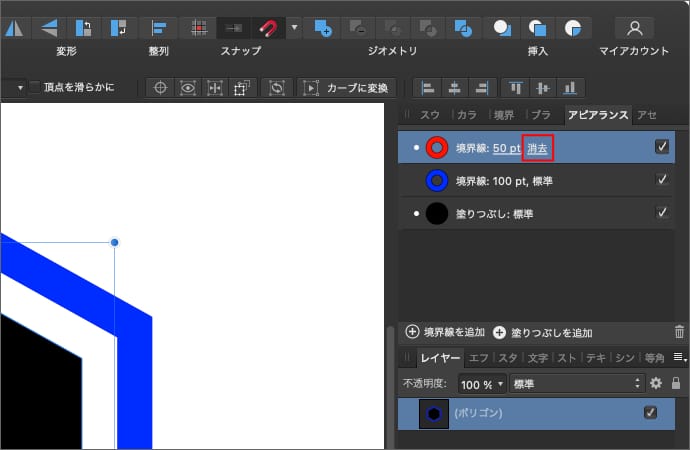690x450 pixels.
Task: Click the Geometry Add shapes icon
Action: (x=322, y=28)
